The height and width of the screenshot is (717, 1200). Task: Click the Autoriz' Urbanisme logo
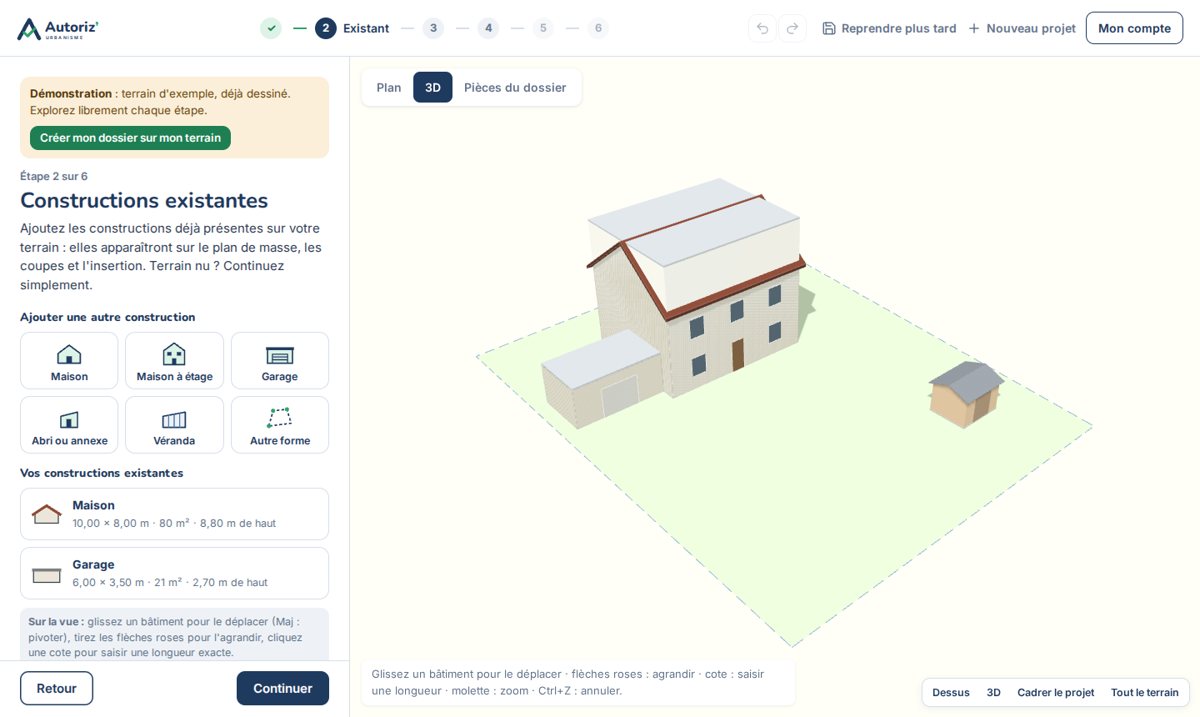57,28
